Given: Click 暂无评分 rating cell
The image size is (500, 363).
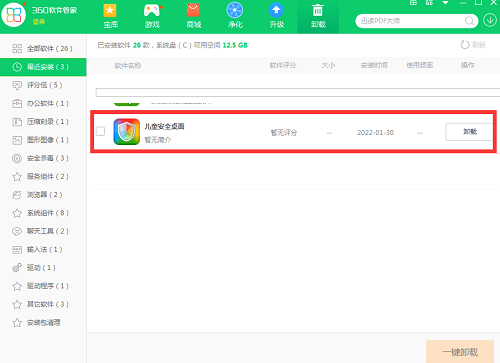Looking at the screenshot, I should [284, 133].
